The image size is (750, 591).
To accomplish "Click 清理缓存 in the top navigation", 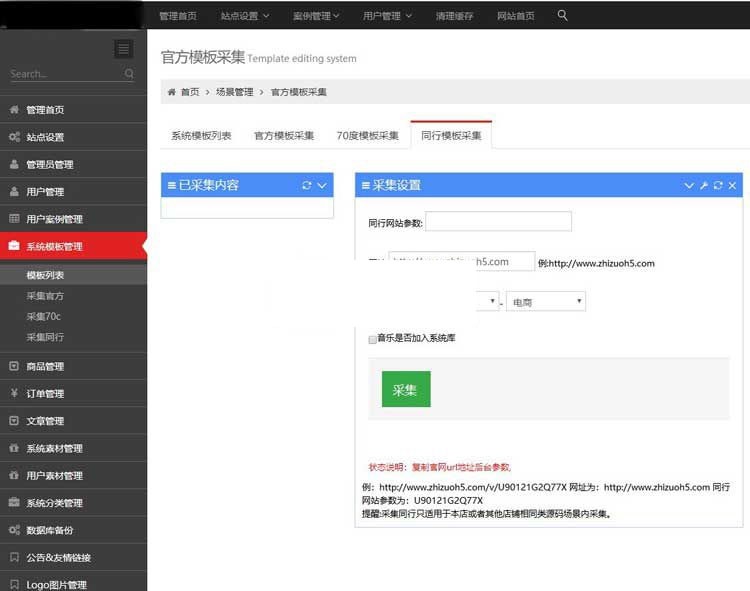I will pos(456,16).
